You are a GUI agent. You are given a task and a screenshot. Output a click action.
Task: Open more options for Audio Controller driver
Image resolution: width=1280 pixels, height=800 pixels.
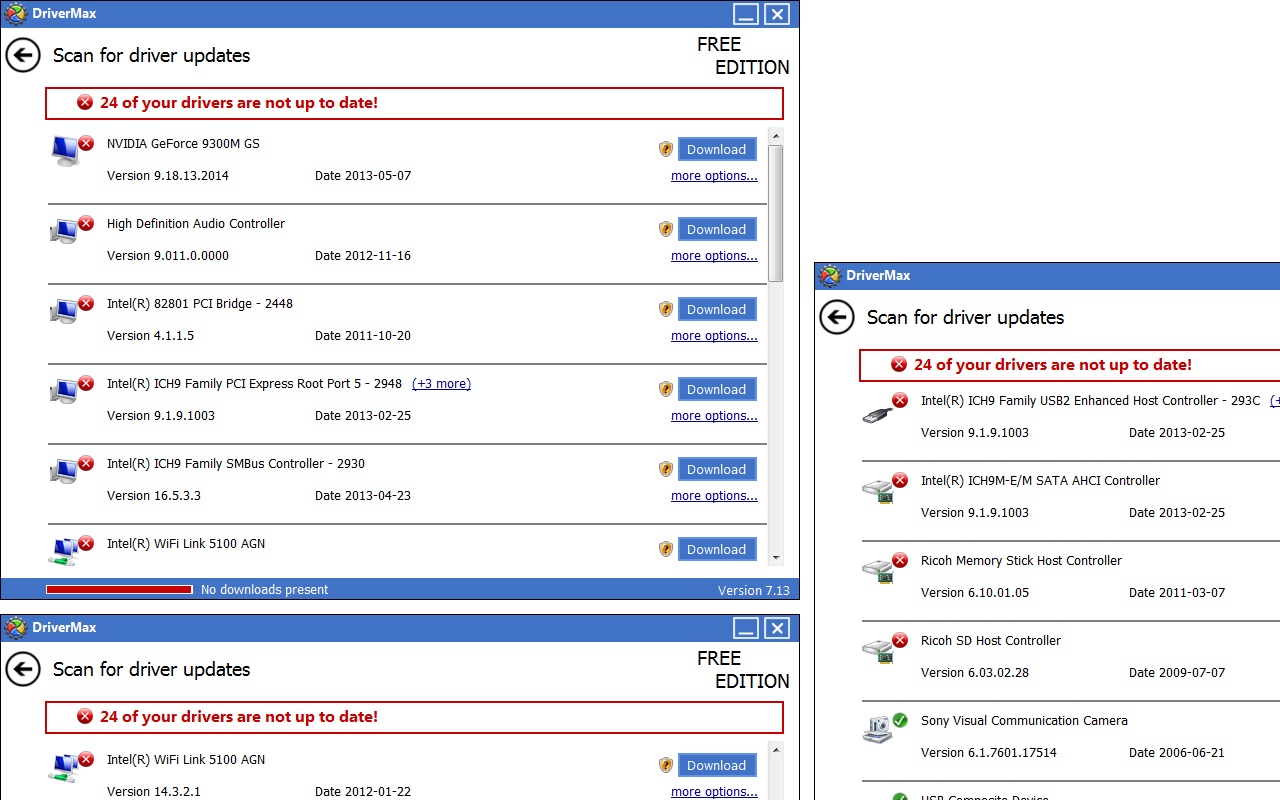point(714,256)
